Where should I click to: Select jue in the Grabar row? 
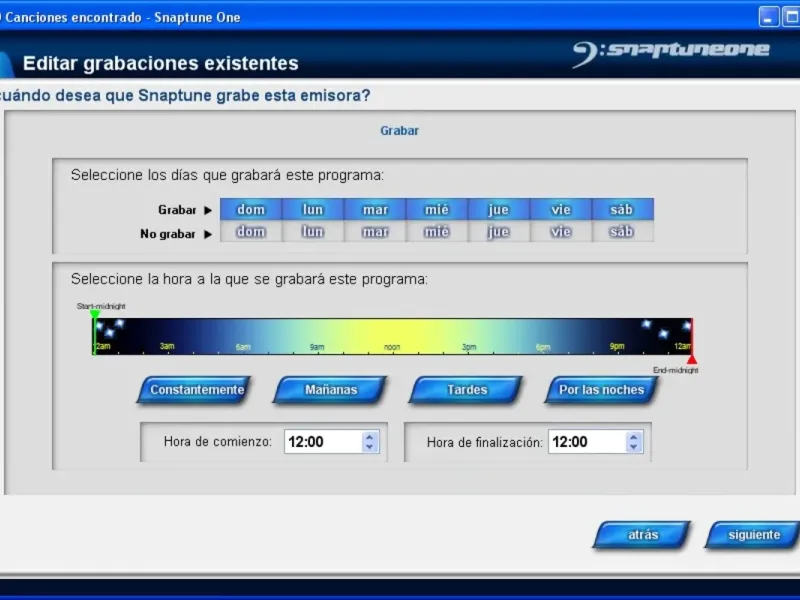(498, 209)
